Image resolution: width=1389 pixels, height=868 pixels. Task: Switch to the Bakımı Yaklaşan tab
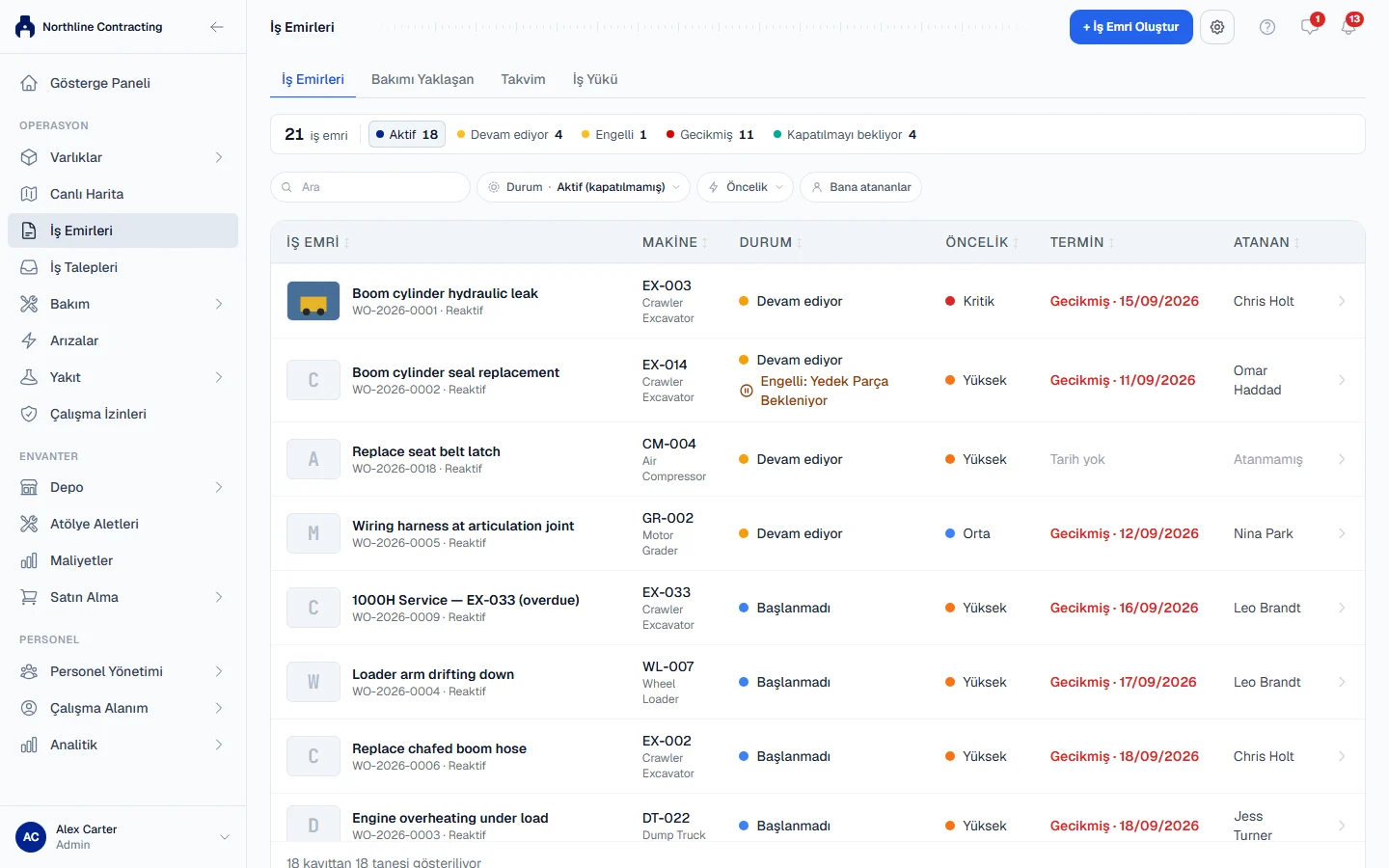point(422,79)
